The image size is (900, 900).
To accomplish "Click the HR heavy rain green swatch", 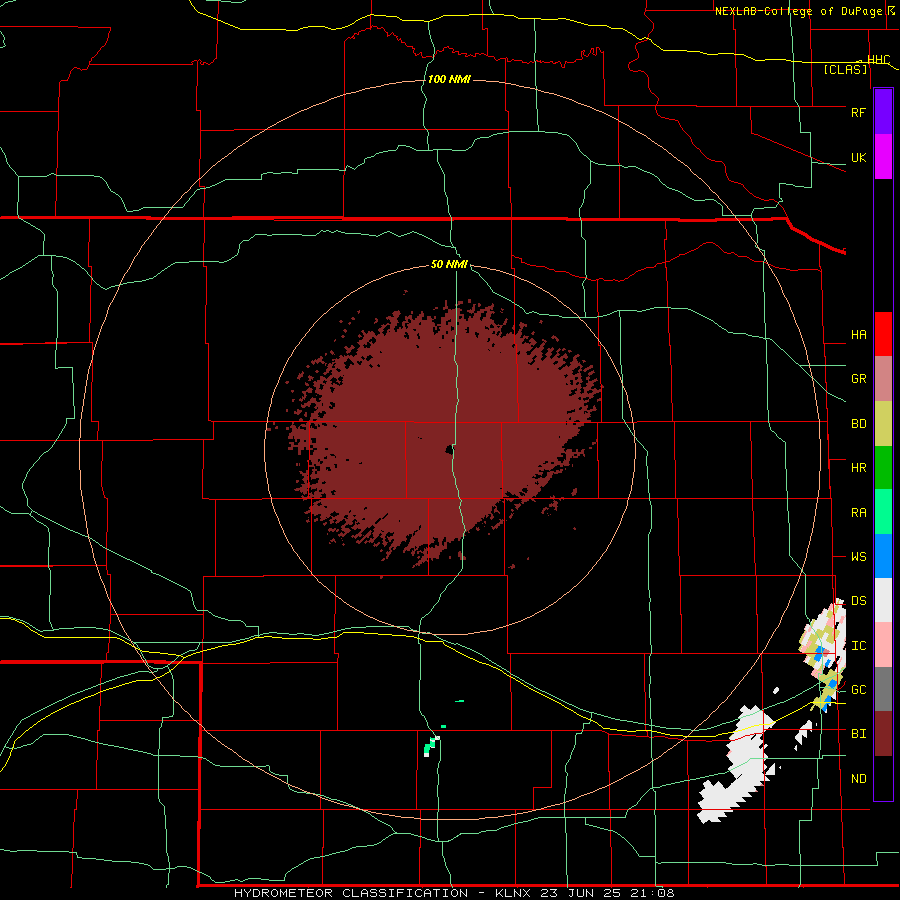I will [883, 468].
